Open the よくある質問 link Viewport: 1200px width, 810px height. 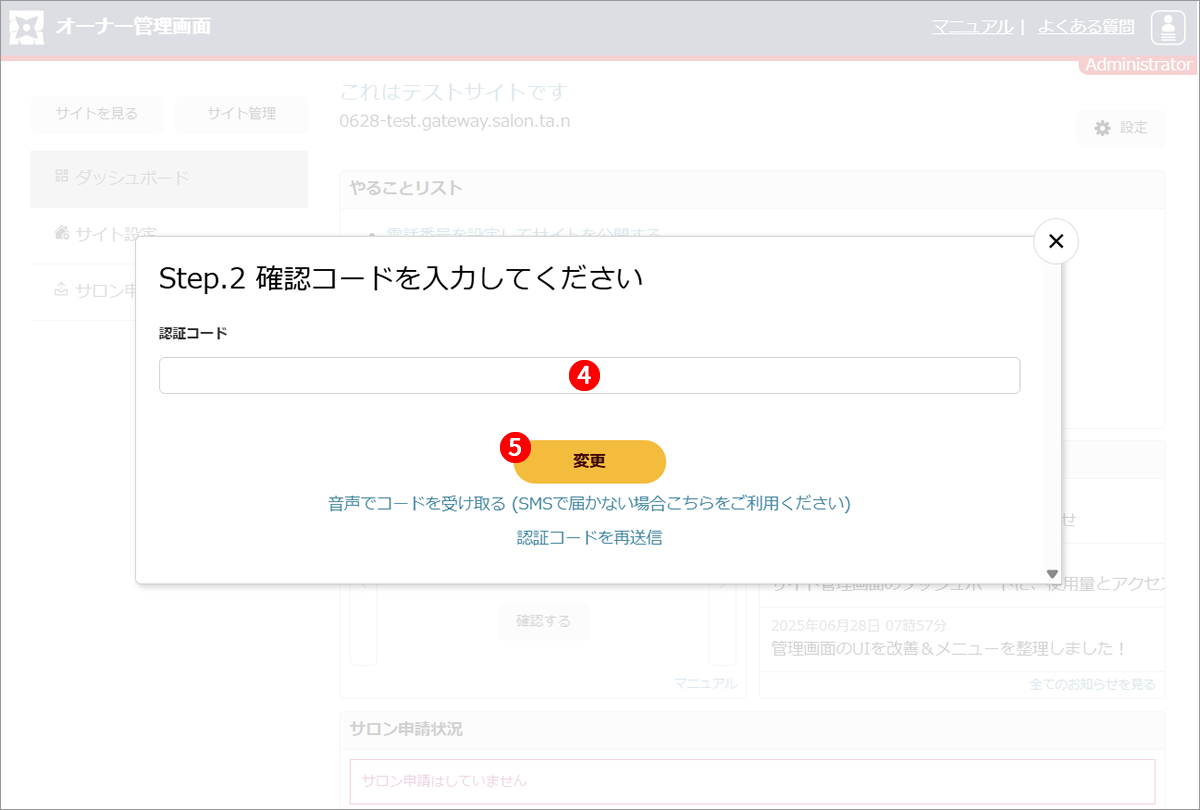(x=1085, y=27)
